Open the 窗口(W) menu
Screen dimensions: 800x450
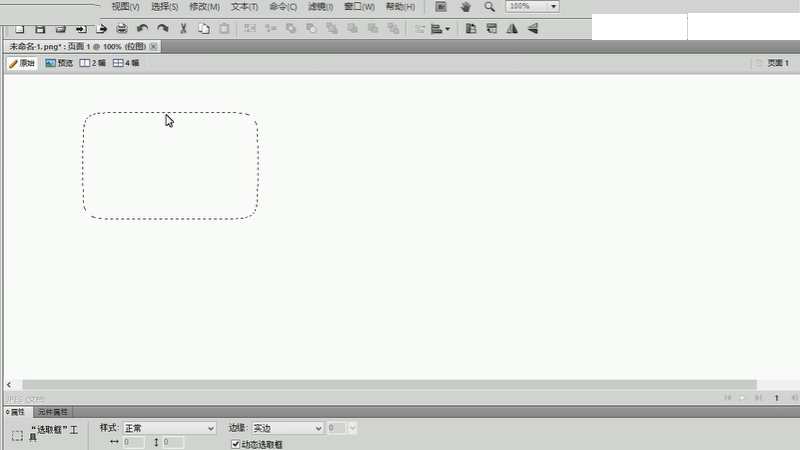(359, 7)
